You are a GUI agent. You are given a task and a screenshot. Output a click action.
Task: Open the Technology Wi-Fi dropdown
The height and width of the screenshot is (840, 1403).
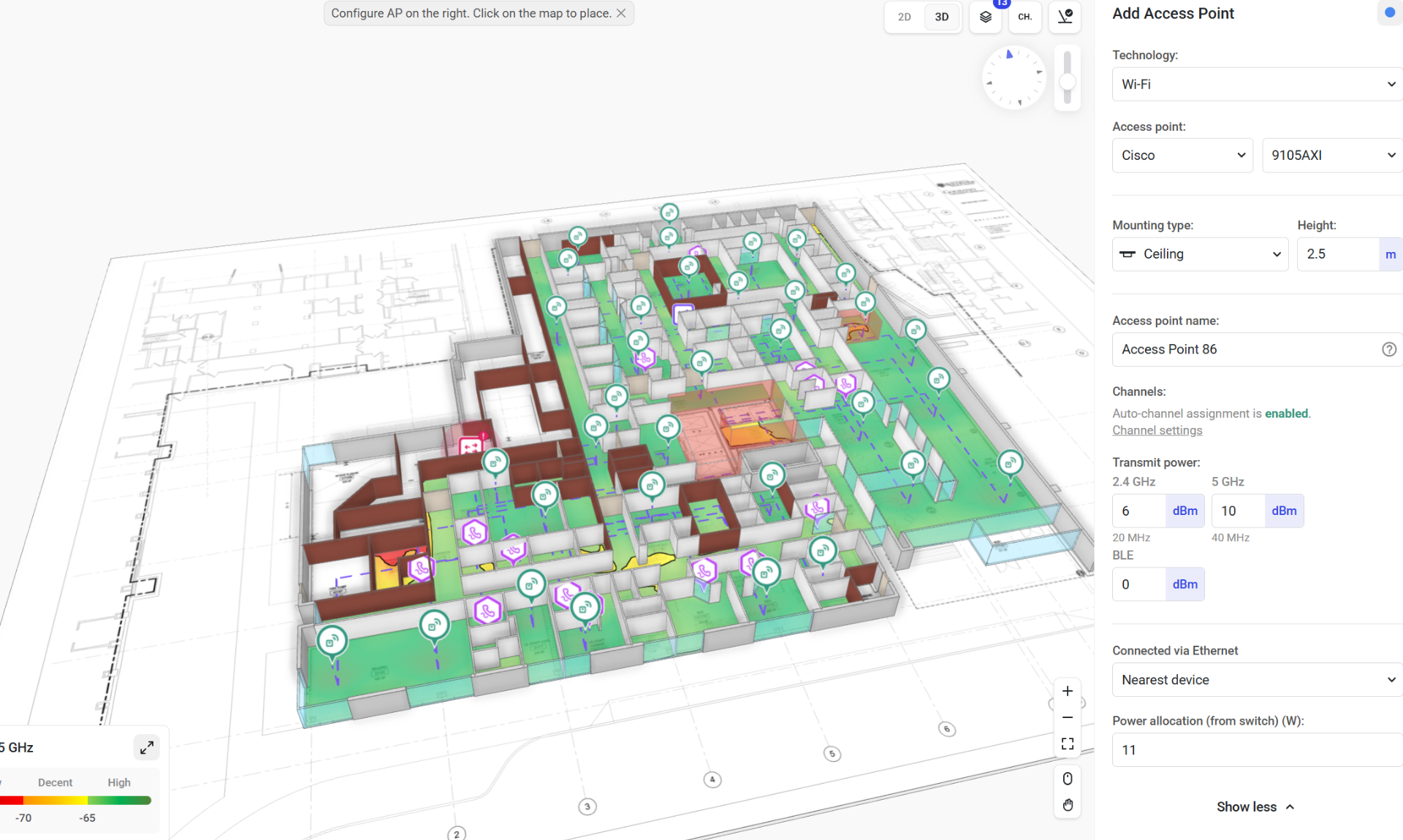pyautogui.click(x=1257, y=84)
